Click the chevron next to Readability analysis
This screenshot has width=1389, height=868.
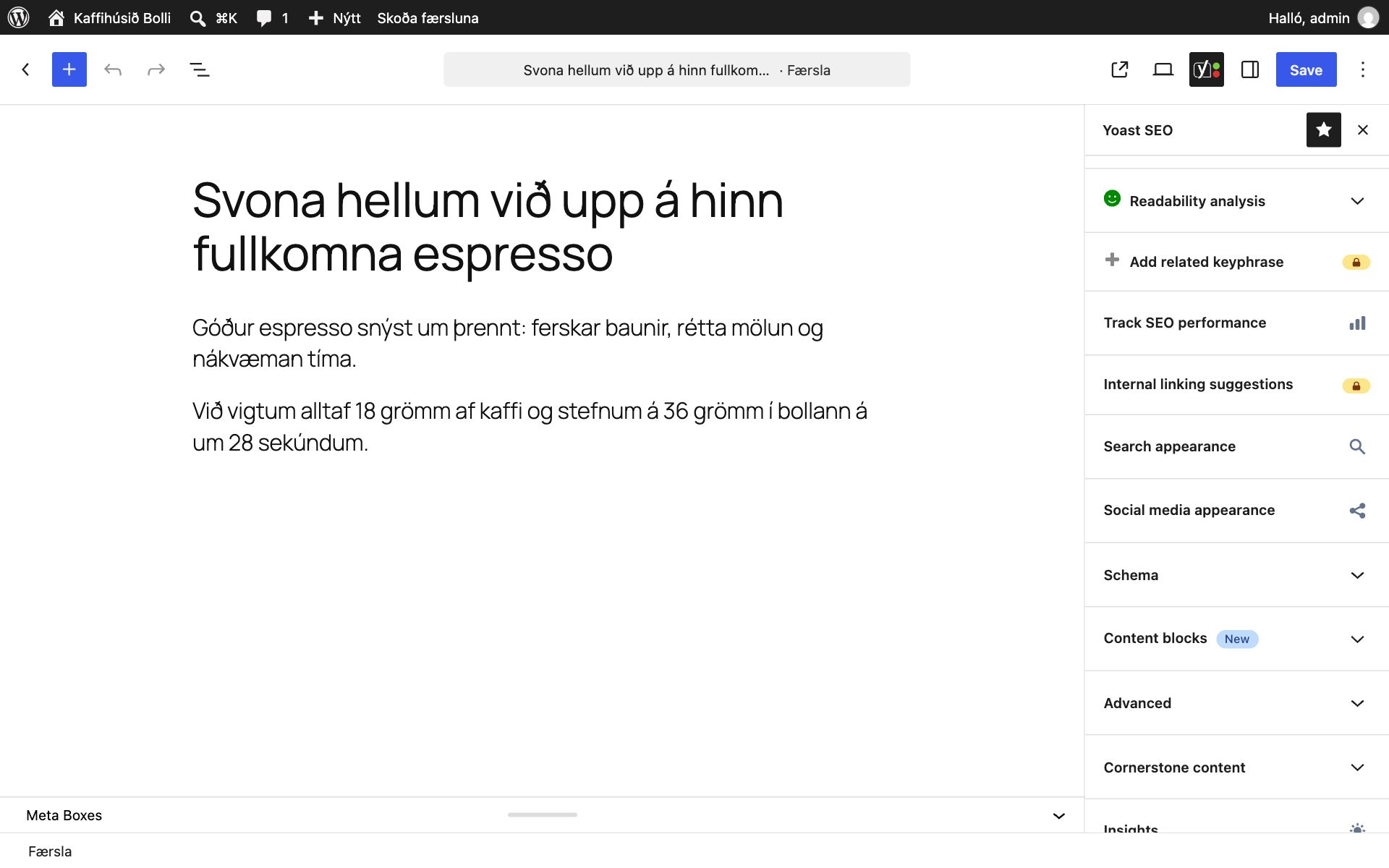point(1357,201)
